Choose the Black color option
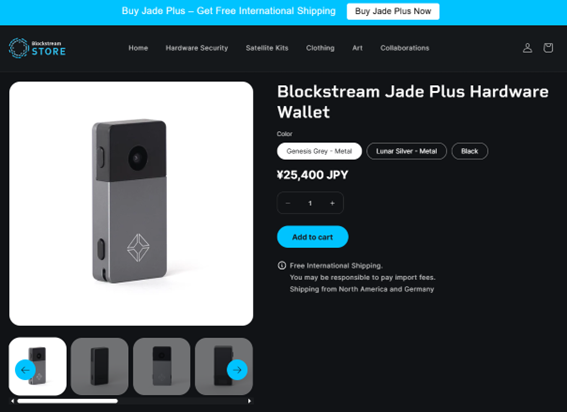567x412 pixels. pyautogui.click(x=469, y=151)
